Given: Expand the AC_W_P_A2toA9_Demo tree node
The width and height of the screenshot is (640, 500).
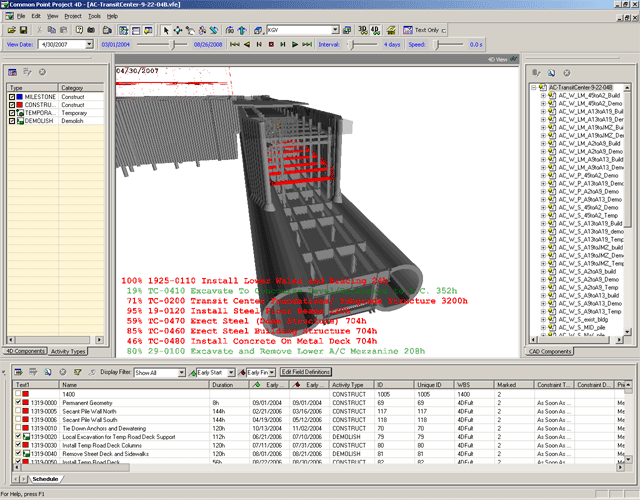Looking at the screenshot, I should 543,191.
